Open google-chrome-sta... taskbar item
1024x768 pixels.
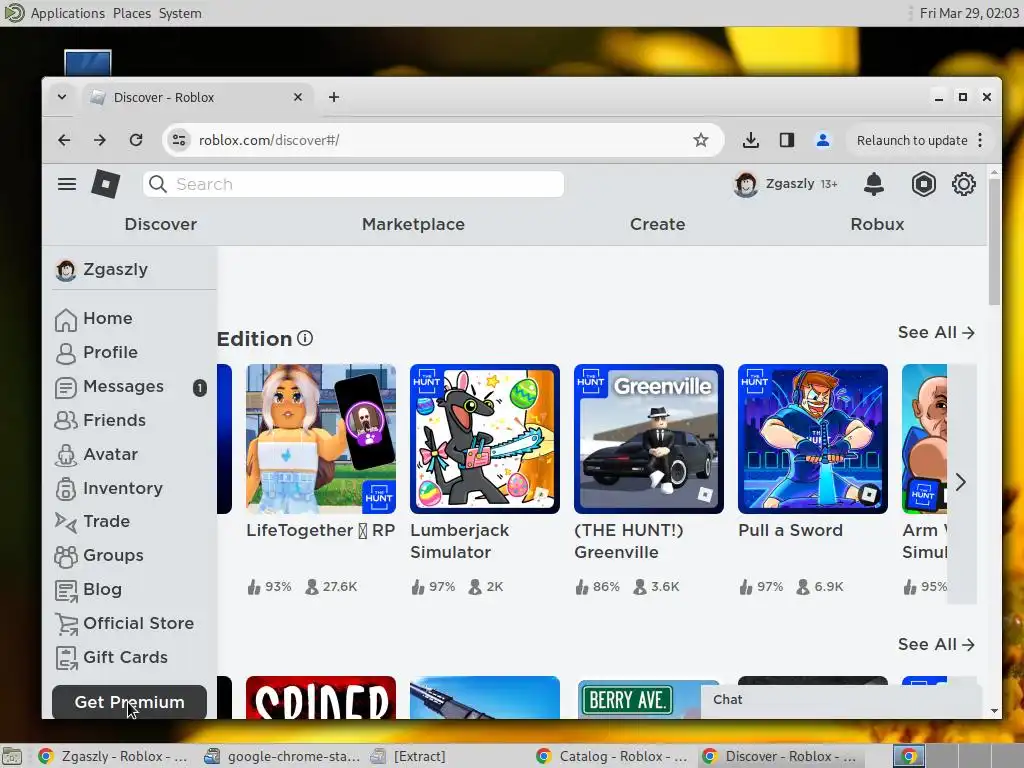coord(282,756)
